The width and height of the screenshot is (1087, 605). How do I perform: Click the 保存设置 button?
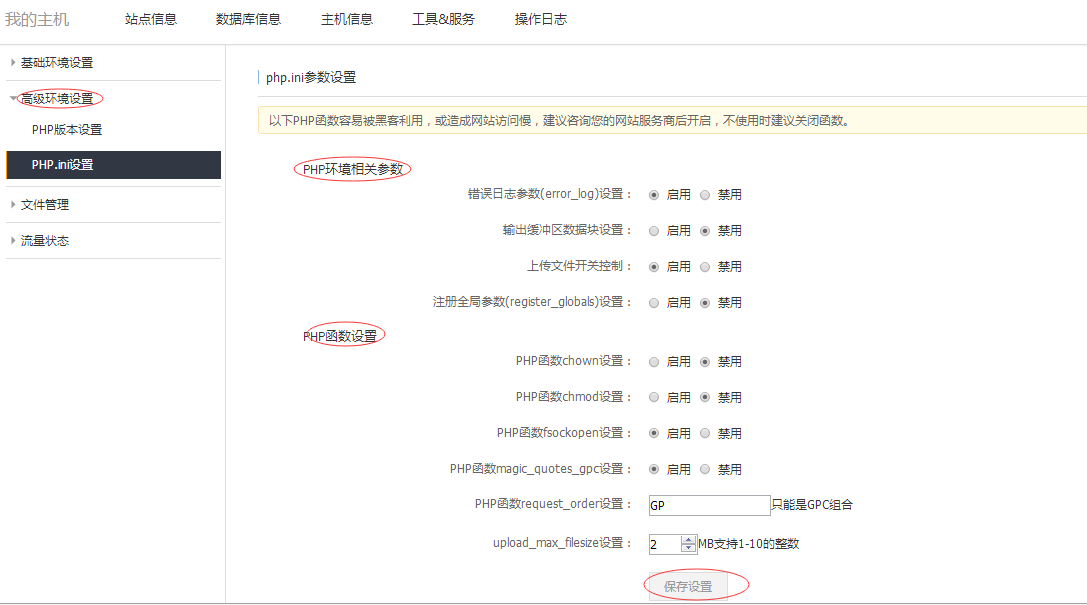tap(688, 587)
